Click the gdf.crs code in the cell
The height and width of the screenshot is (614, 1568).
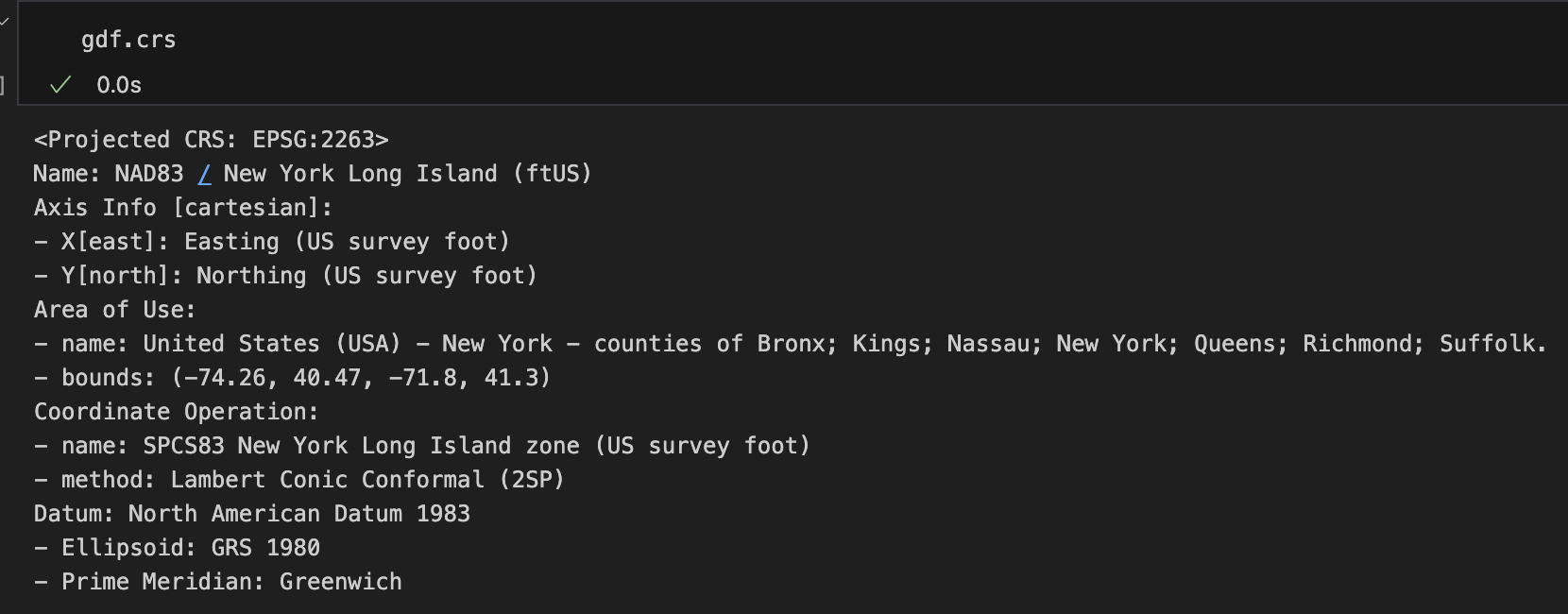pos(128,40)
